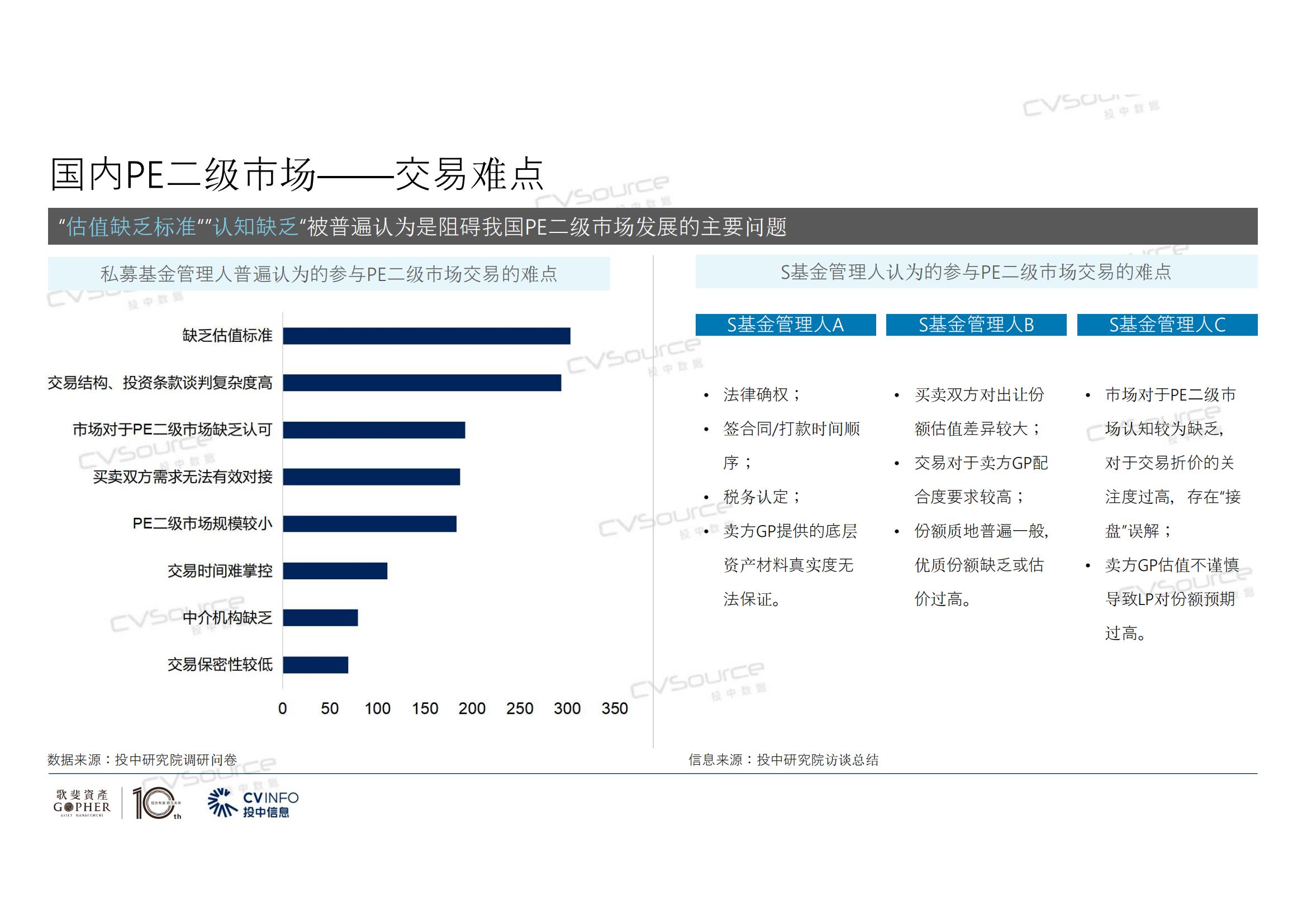Screen dimensions: 1307x924
Task: Click the dark gray subtitle banner
Action: [x=652, y=226]
